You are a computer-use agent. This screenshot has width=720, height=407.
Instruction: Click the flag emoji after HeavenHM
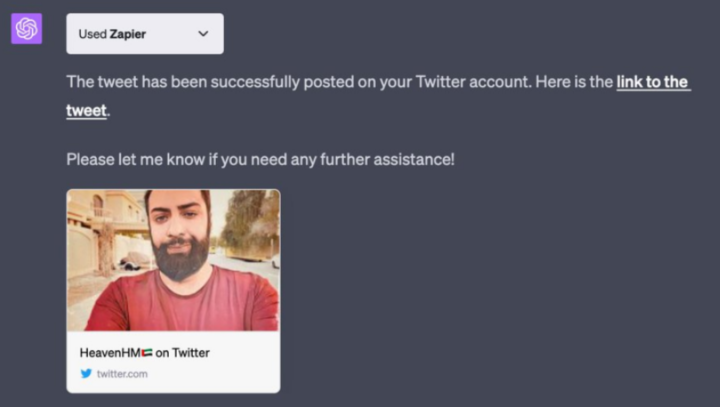pyautogui.click(x=145, y=352)
